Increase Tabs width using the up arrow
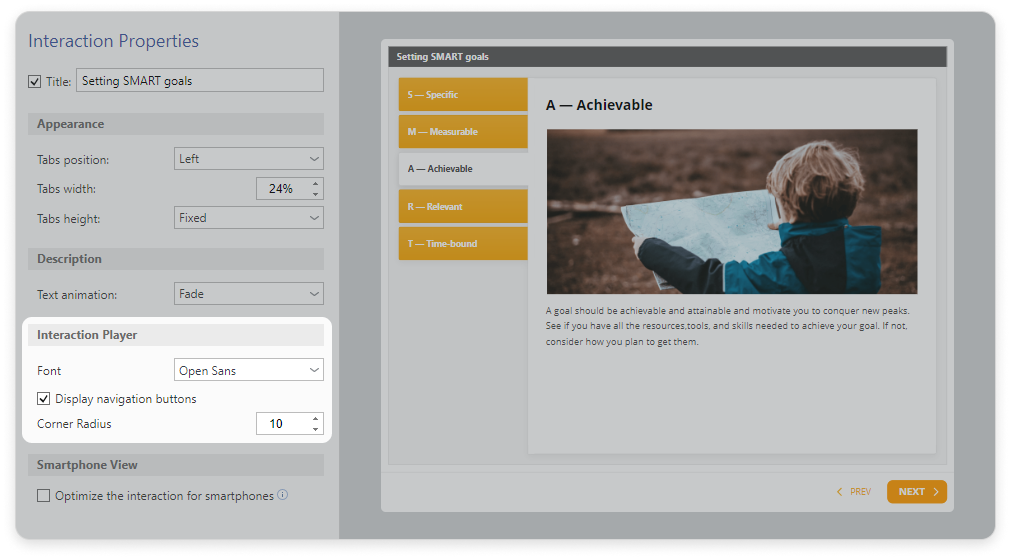The image size is (1011, 559). (x=316, y=184)
